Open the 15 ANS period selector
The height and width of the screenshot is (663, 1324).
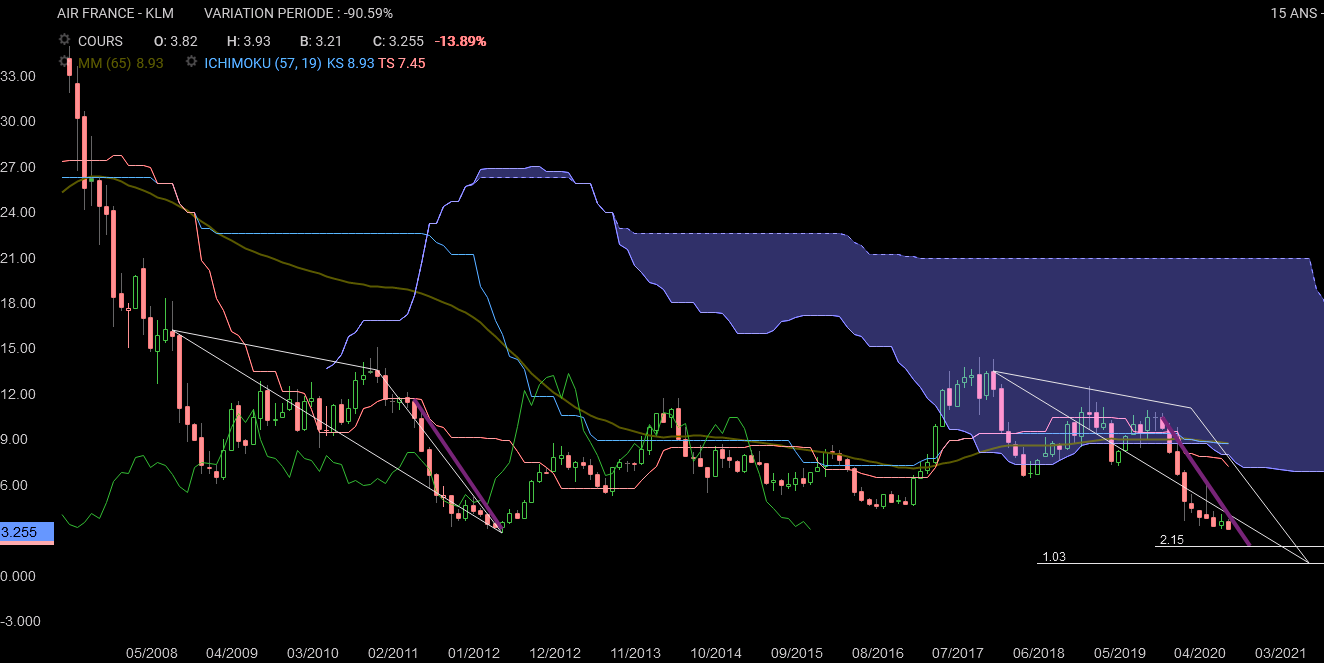point(1296,13)
